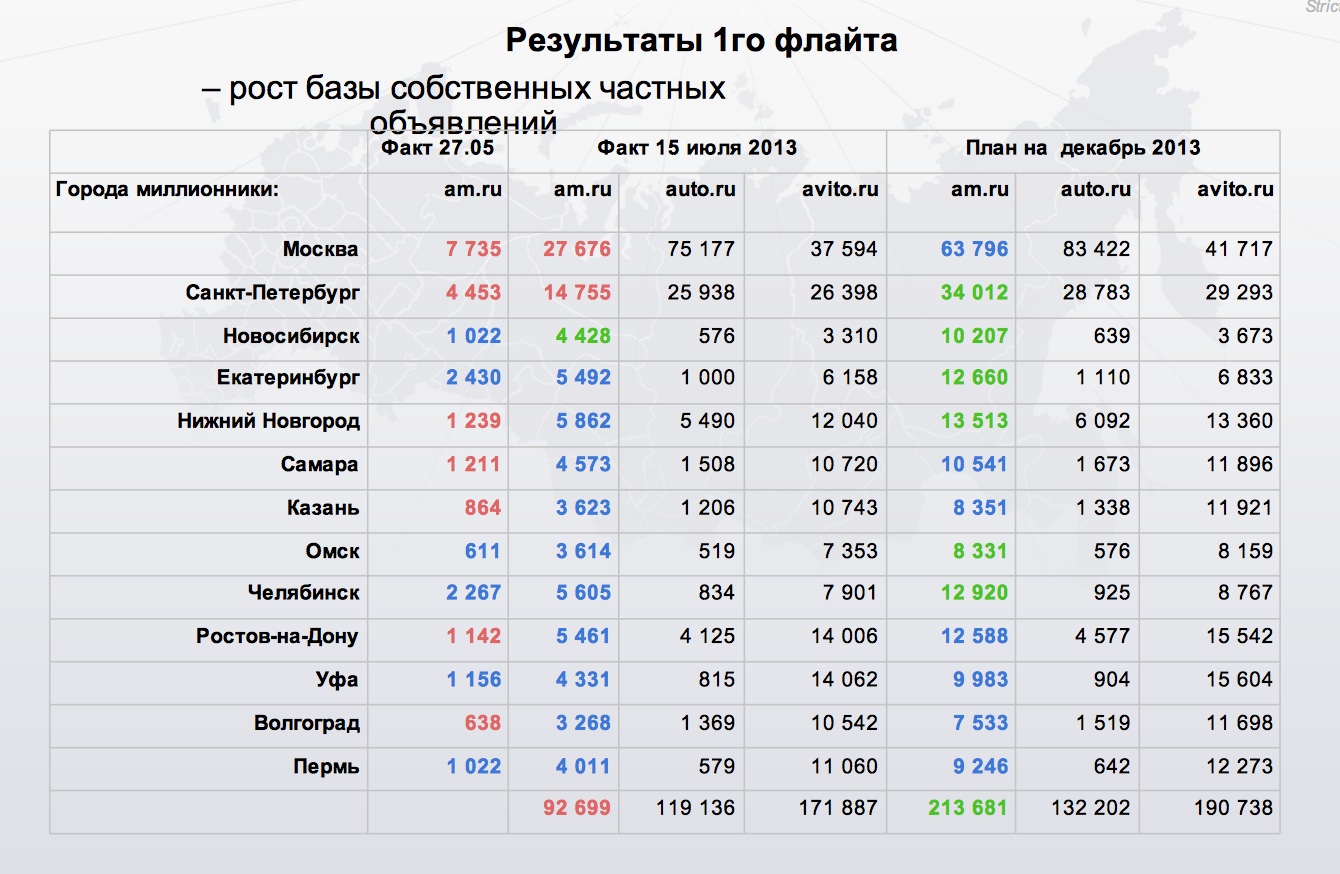Select the "Факт 15 июля 2013" header
This screenshot has height=874, width=1340.
pos(697,148)
